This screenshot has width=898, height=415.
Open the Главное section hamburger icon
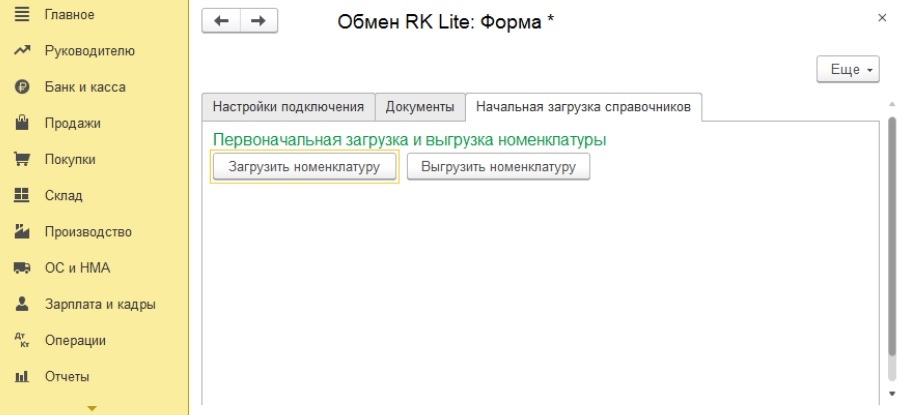22,14
